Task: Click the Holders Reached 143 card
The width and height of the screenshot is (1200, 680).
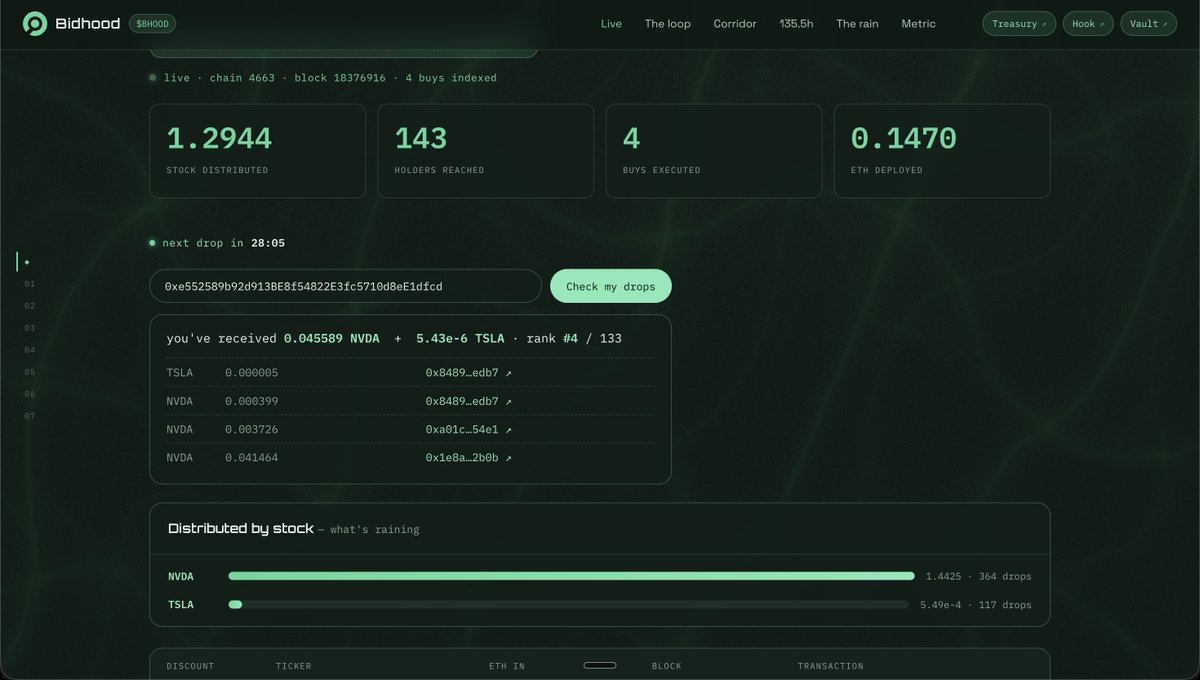Action: [x=486, y=151]
